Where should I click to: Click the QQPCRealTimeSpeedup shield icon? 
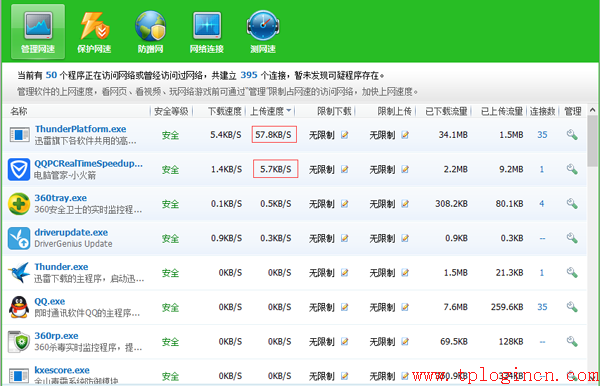tap(19, 169)
